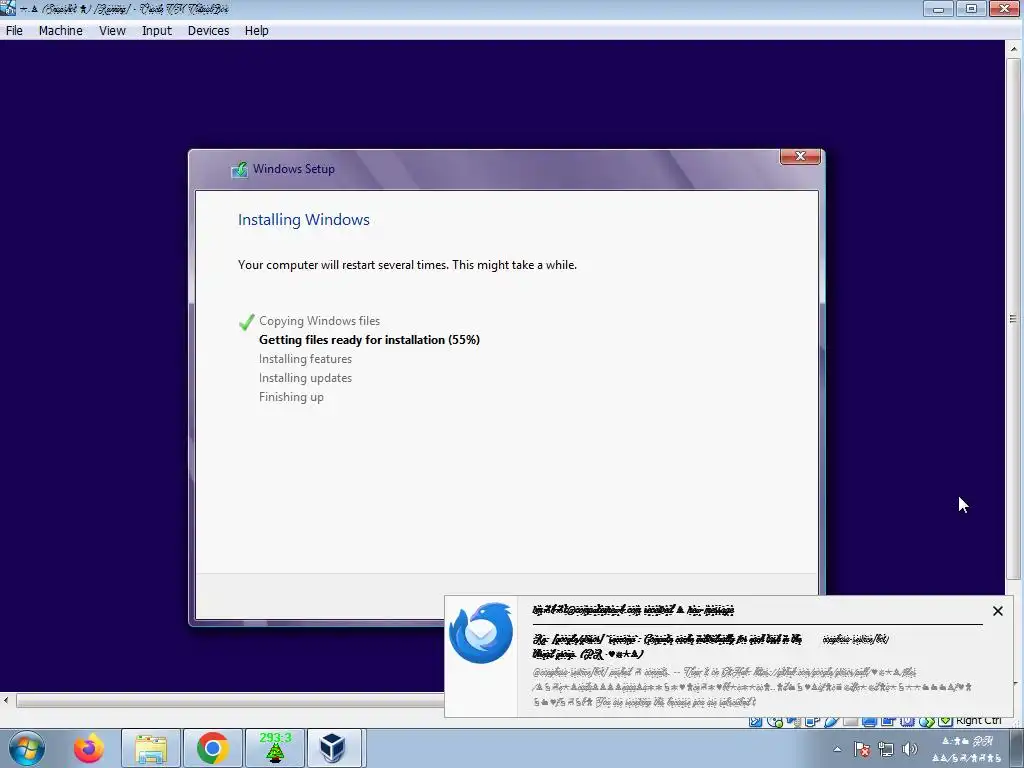Viewport: 1024px width, 768px height.
Task: Click the VirtualBox hard disk indicator
Action: click(756, 720)
